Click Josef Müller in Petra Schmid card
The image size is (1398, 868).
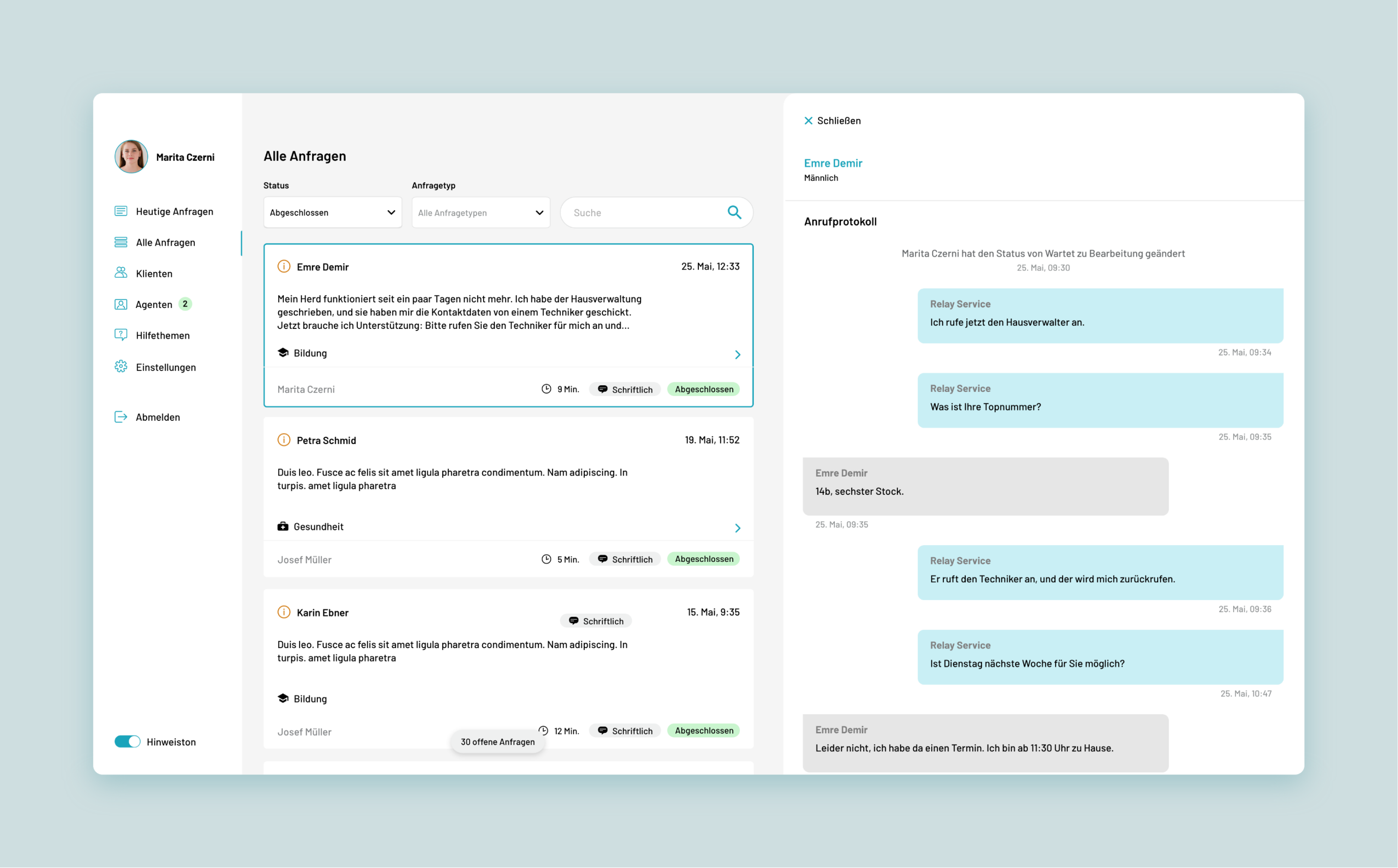pyautogui.click(x=304, y=560)
